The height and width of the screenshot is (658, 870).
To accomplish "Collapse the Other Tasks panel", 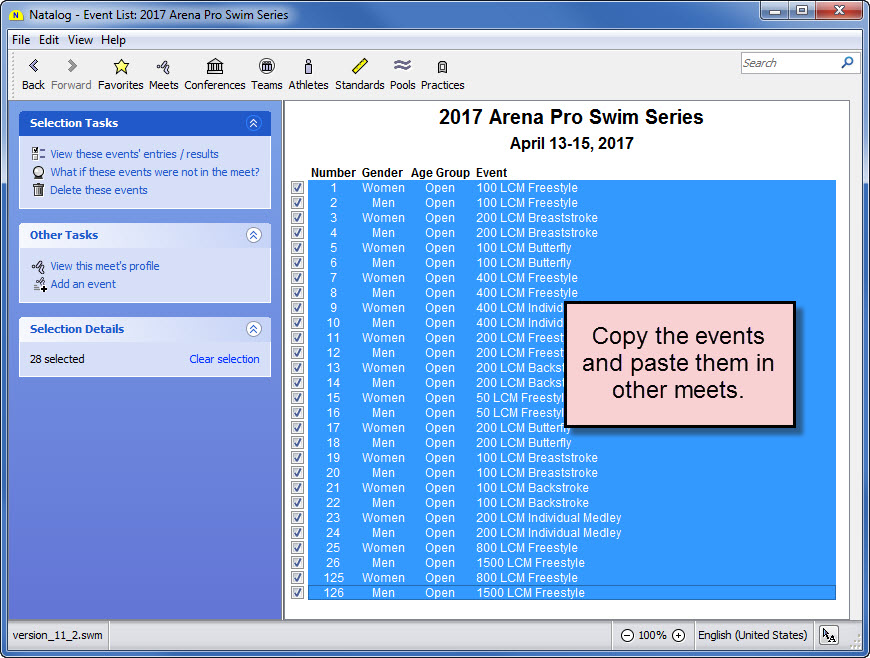I will [x=253, y=235].
